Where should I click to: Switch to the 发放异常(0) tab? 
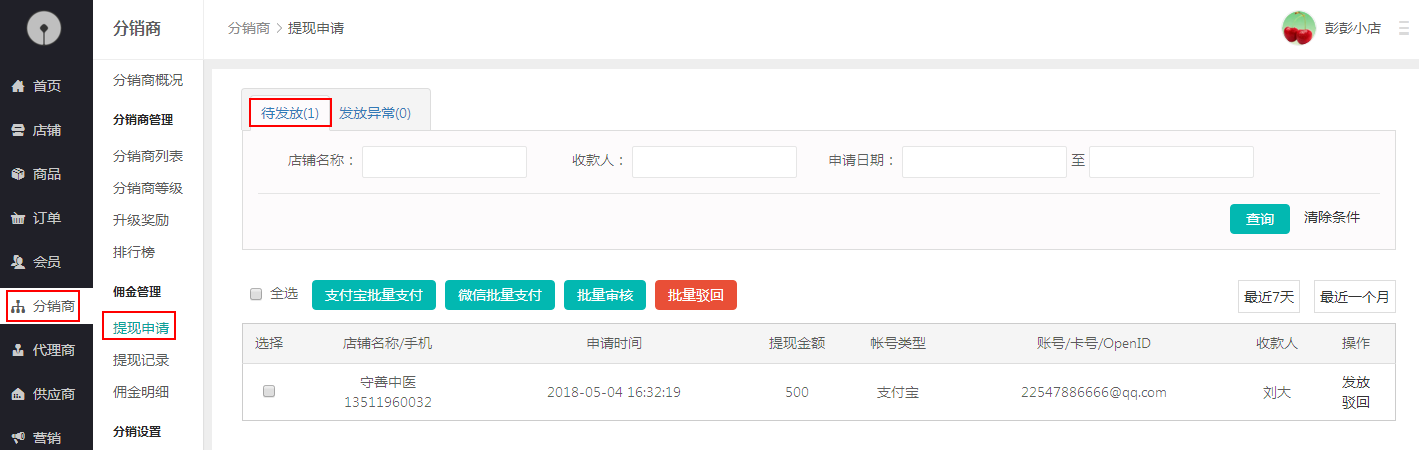[375, 114]
